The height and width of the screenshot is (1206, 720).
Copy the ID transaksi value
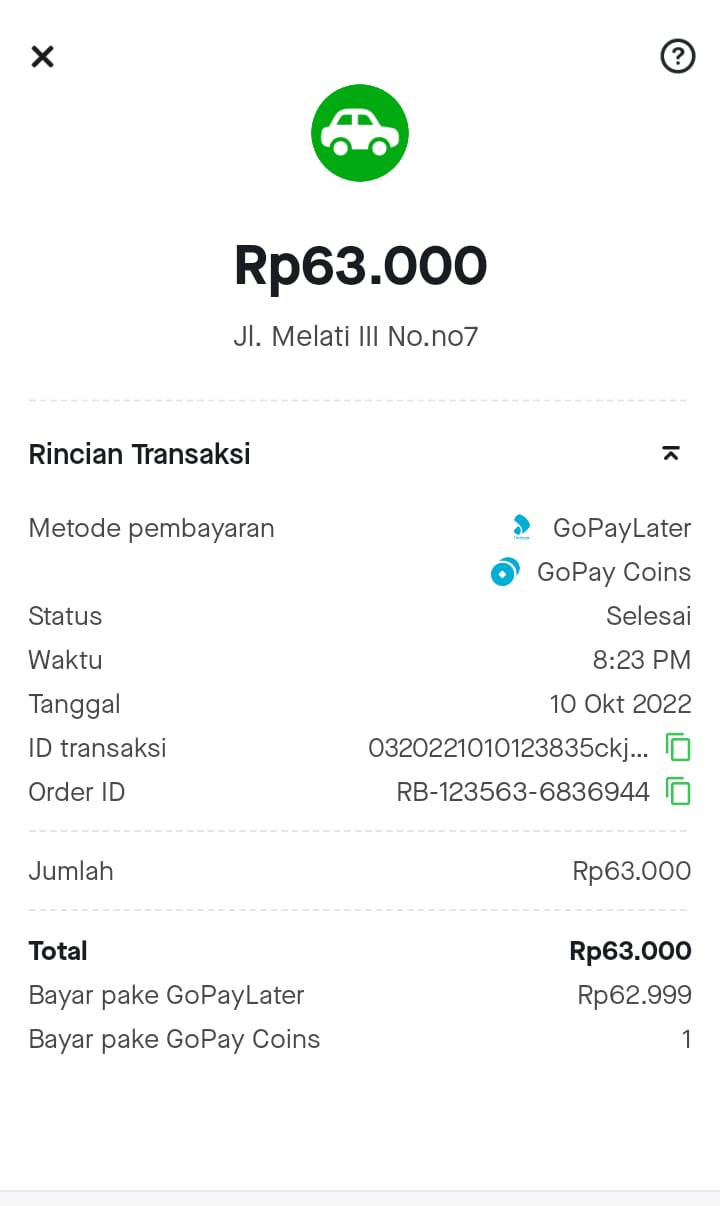[678, 748]
